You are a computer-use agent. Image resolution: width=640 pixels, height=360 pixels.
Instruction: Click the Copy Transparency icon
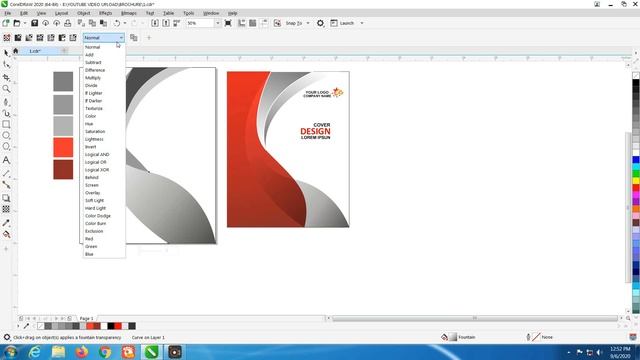pos(133,38)
